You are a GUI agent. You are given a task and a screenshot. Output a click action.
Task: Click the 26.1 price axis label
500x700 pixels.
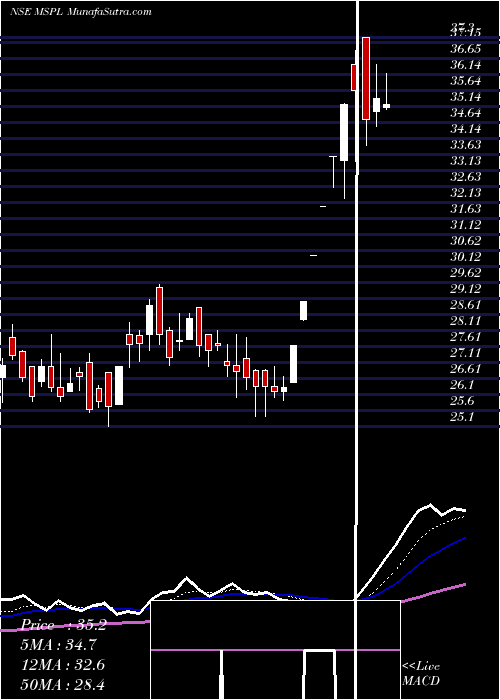pos(462,385)
